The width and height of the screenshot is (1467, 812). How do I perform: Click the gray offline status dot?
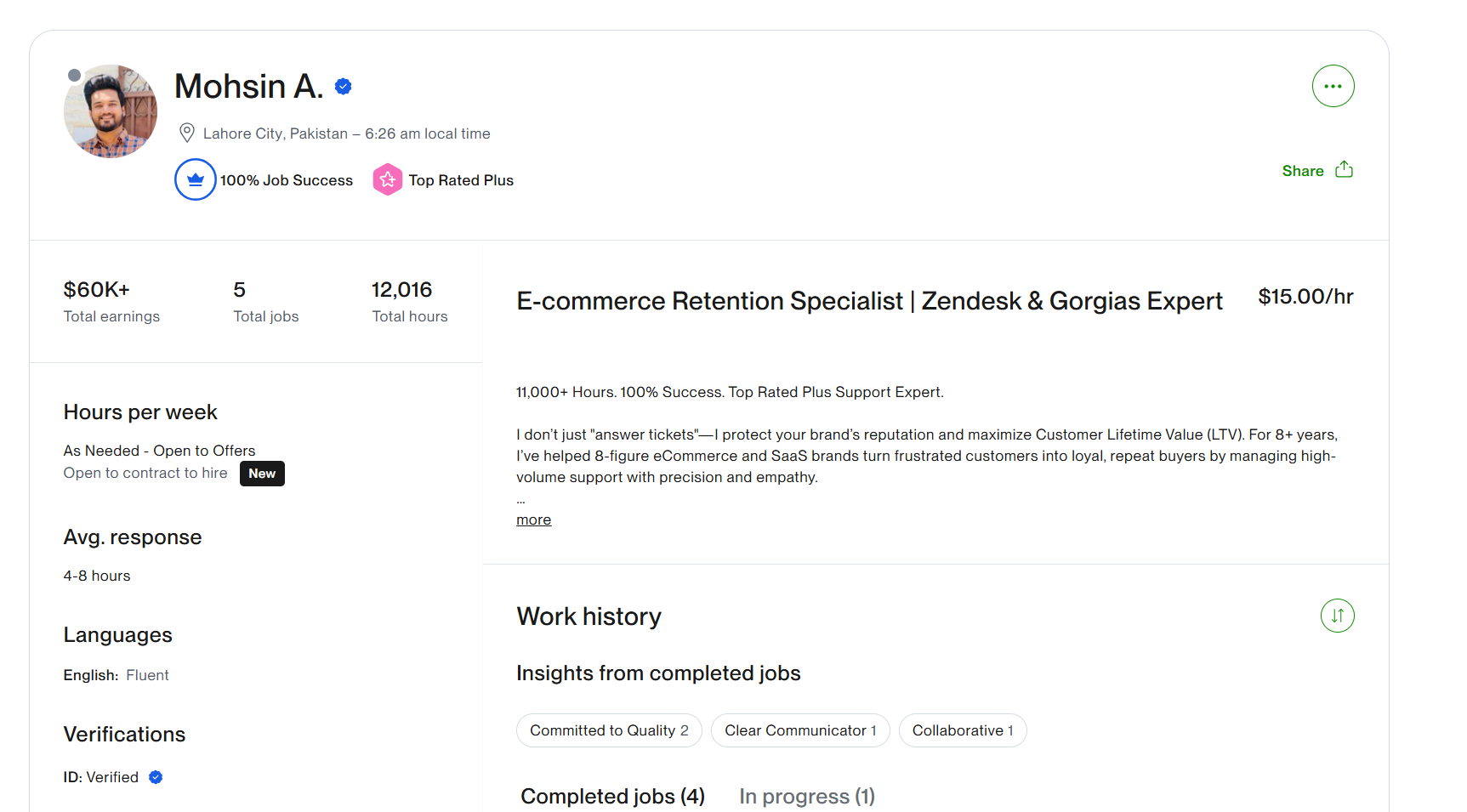tap(75, 76)
